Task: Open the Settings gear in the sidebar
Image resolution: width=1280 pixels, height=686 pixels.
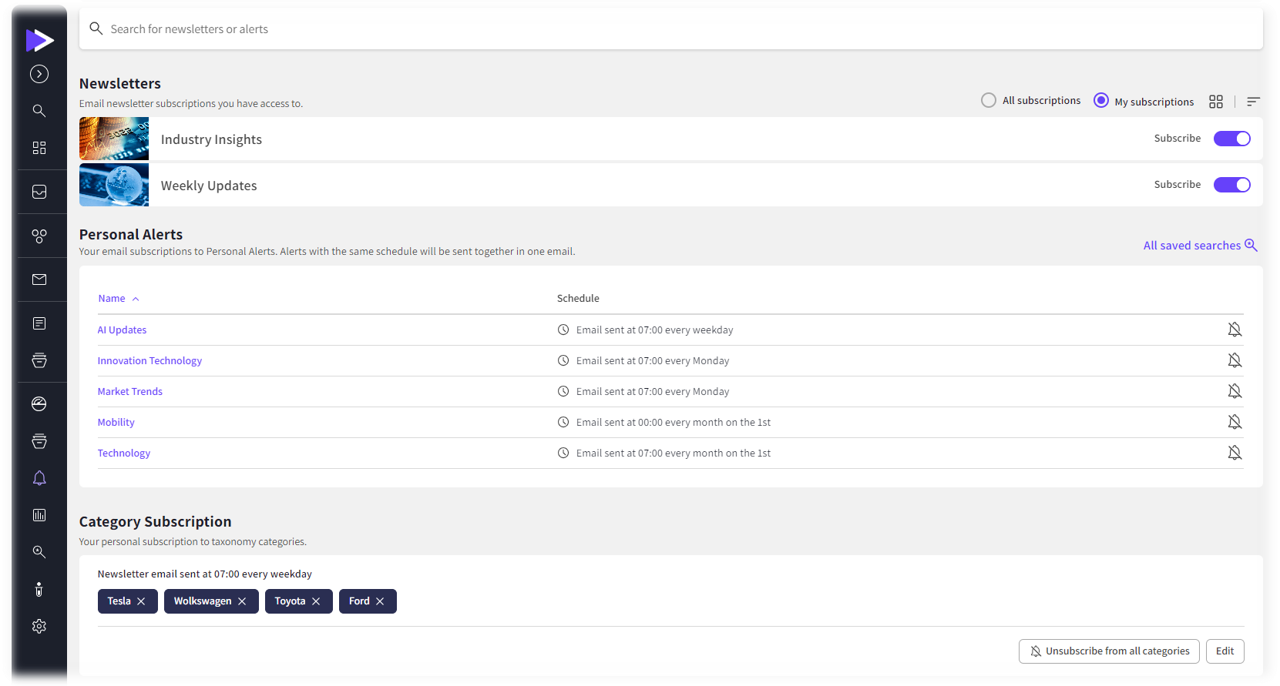Action: 39,625
